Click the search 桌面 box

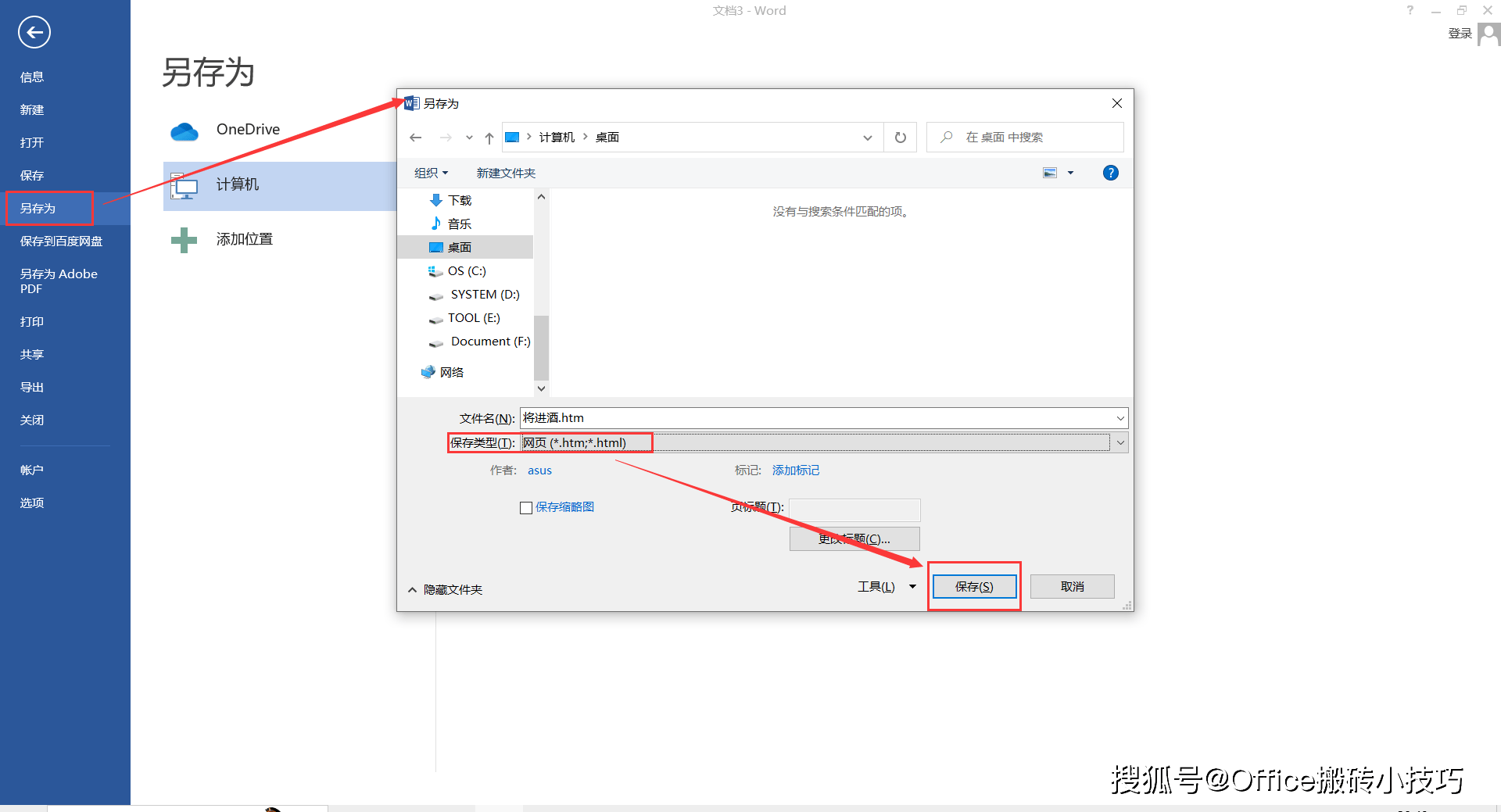pos(1024,138)
